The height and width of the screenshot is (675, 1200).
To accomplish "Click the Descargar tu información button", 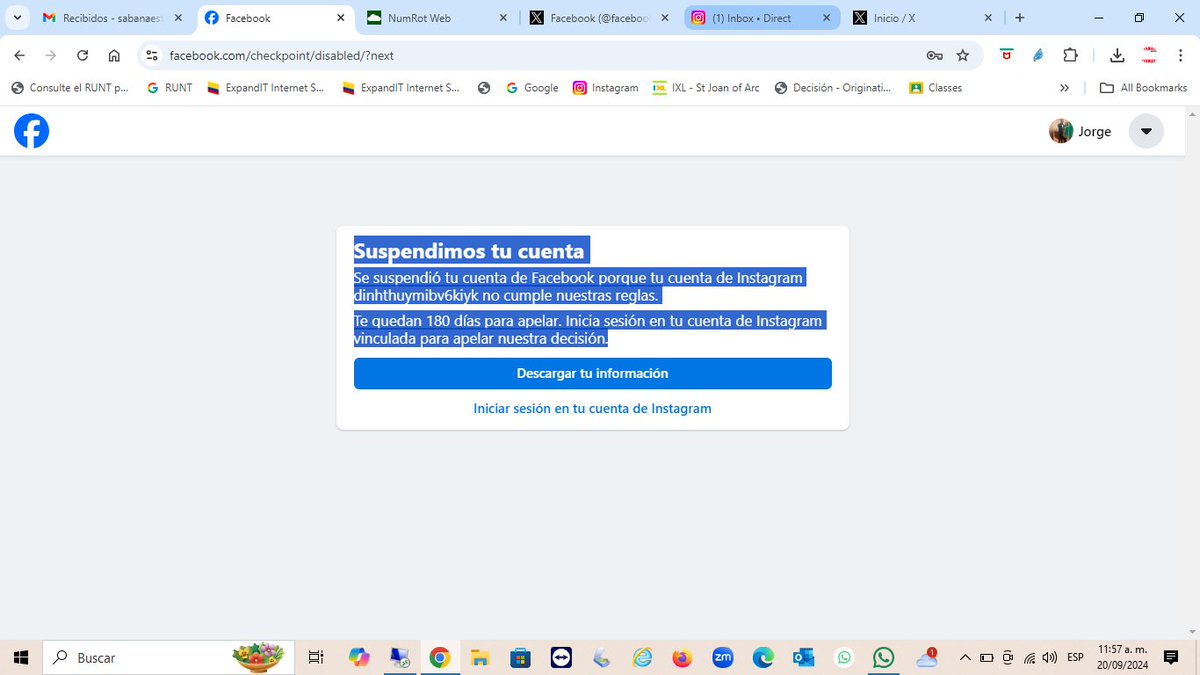I will [x=592, y=373].
